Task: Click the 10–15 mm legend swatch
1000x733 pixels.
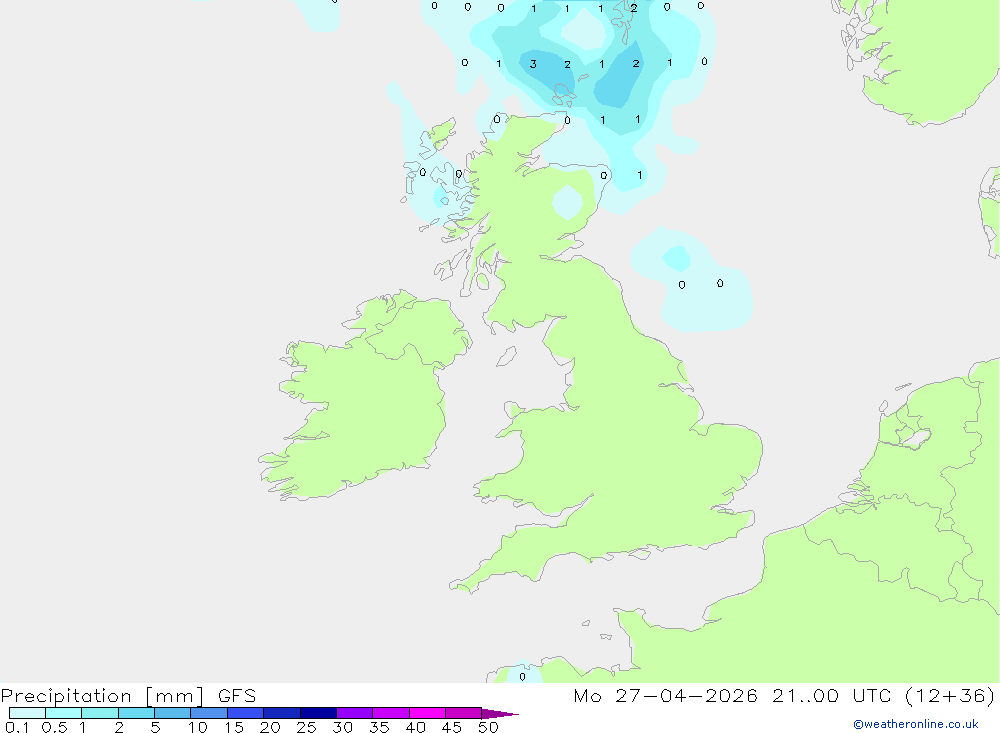Action: point(209,713)
